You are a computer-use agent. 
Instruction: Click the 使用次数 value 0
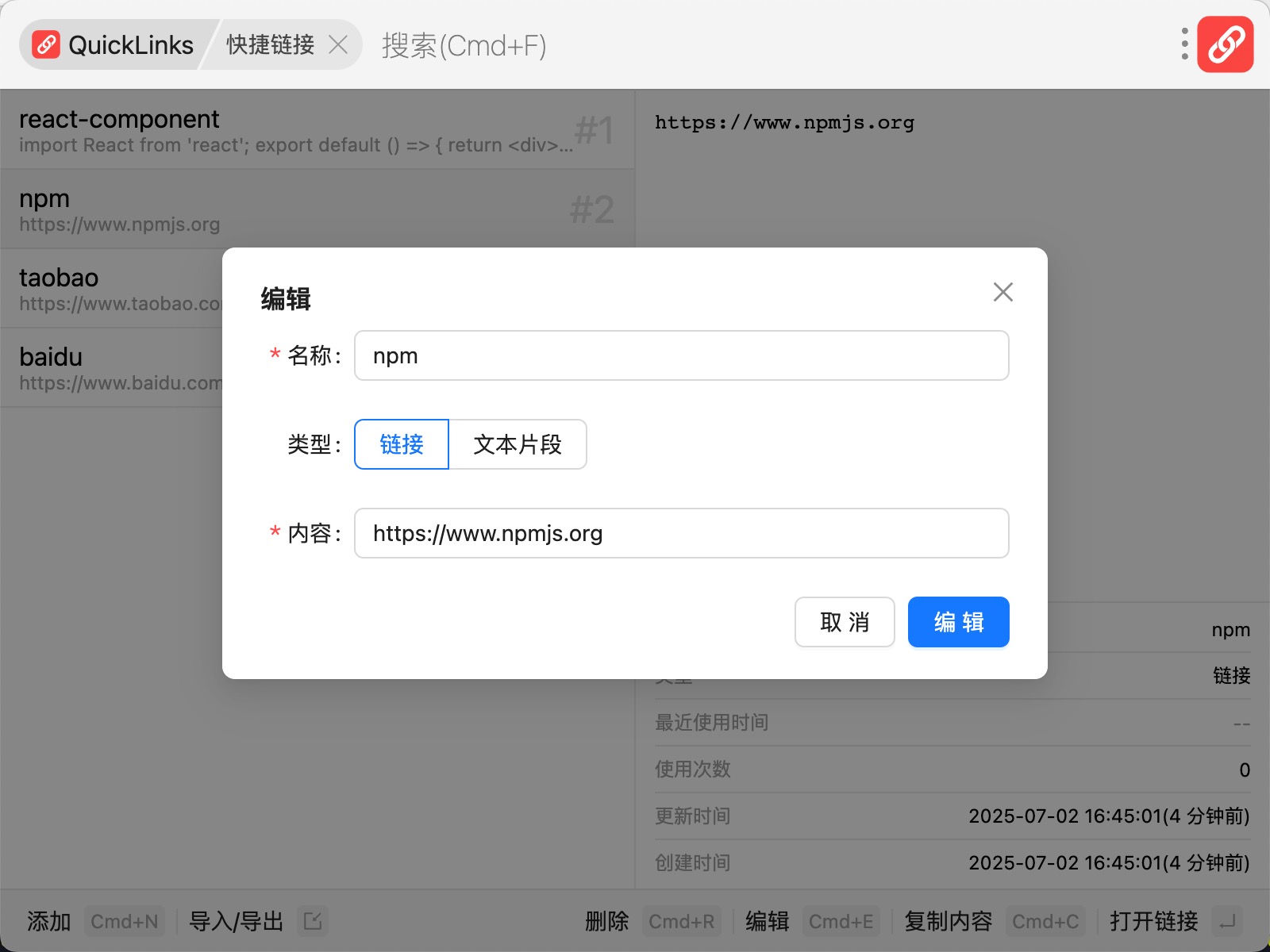point(1245,770)
